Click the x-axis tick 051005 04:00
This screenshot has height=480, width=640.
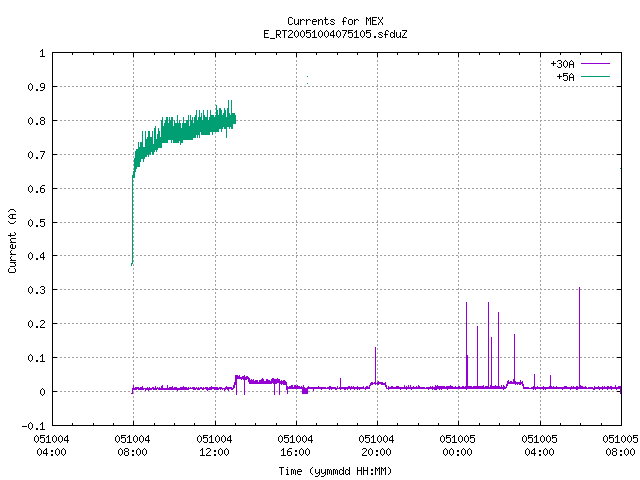pos(540,445)
